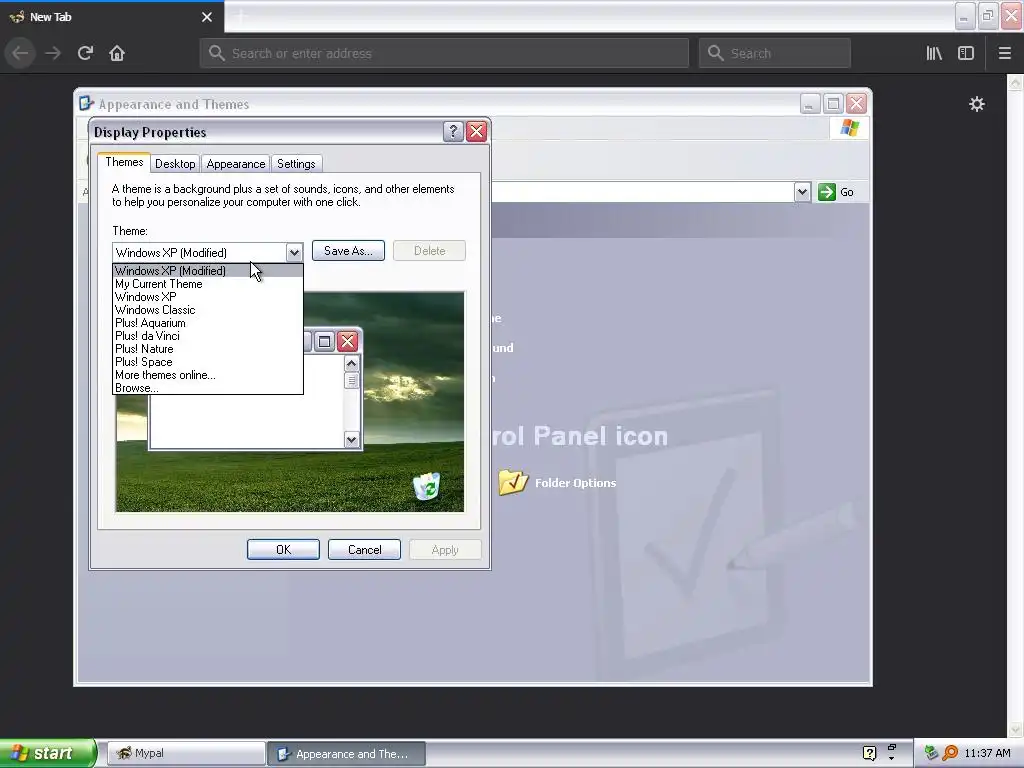Click preview window's red close button
The height and width of the screenshot is (768, 1024).
pyautogui.click(x=348, y=341)
